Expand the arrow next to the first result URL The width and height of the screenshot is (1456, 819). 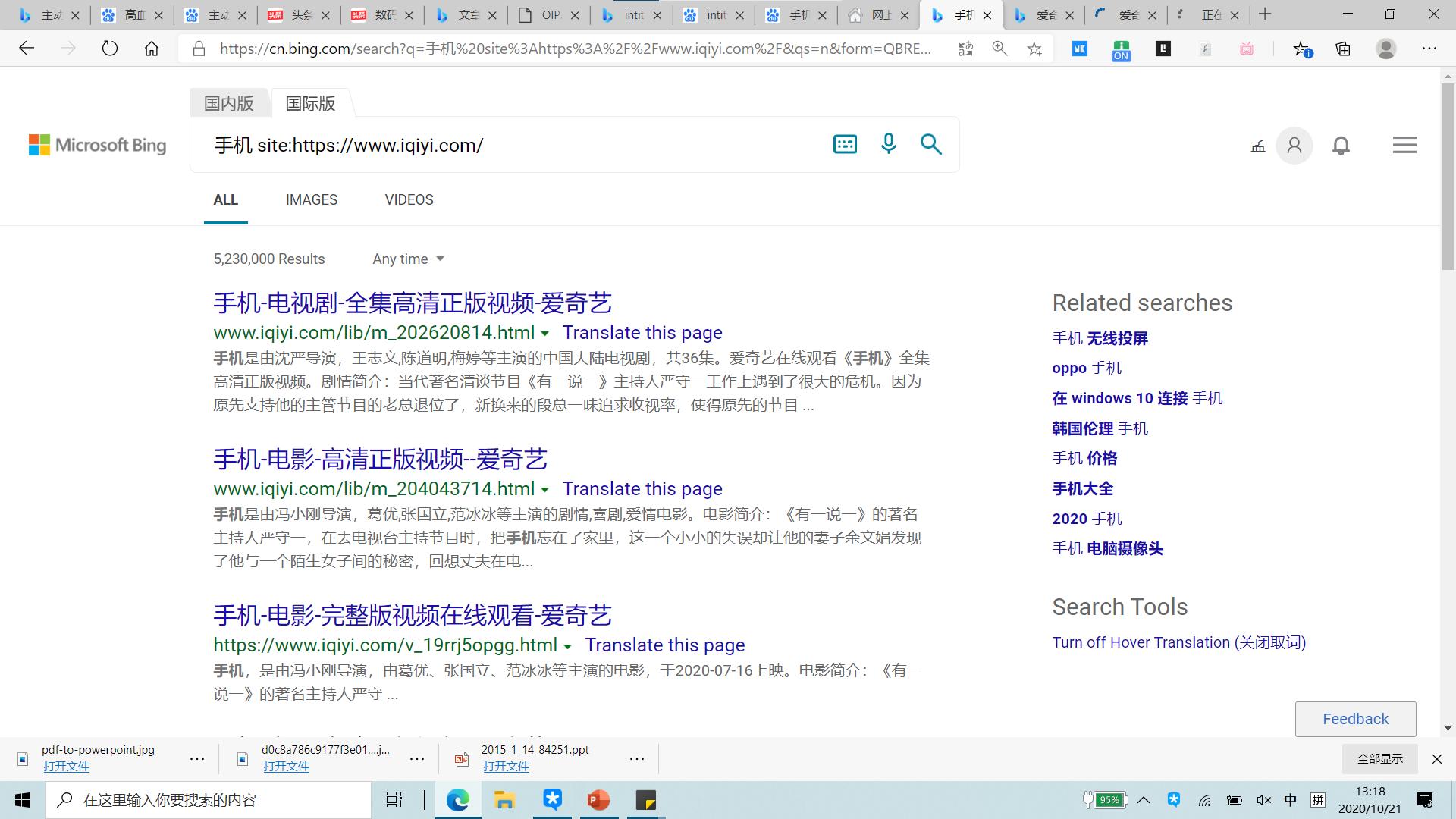click(x=545, y=334)
